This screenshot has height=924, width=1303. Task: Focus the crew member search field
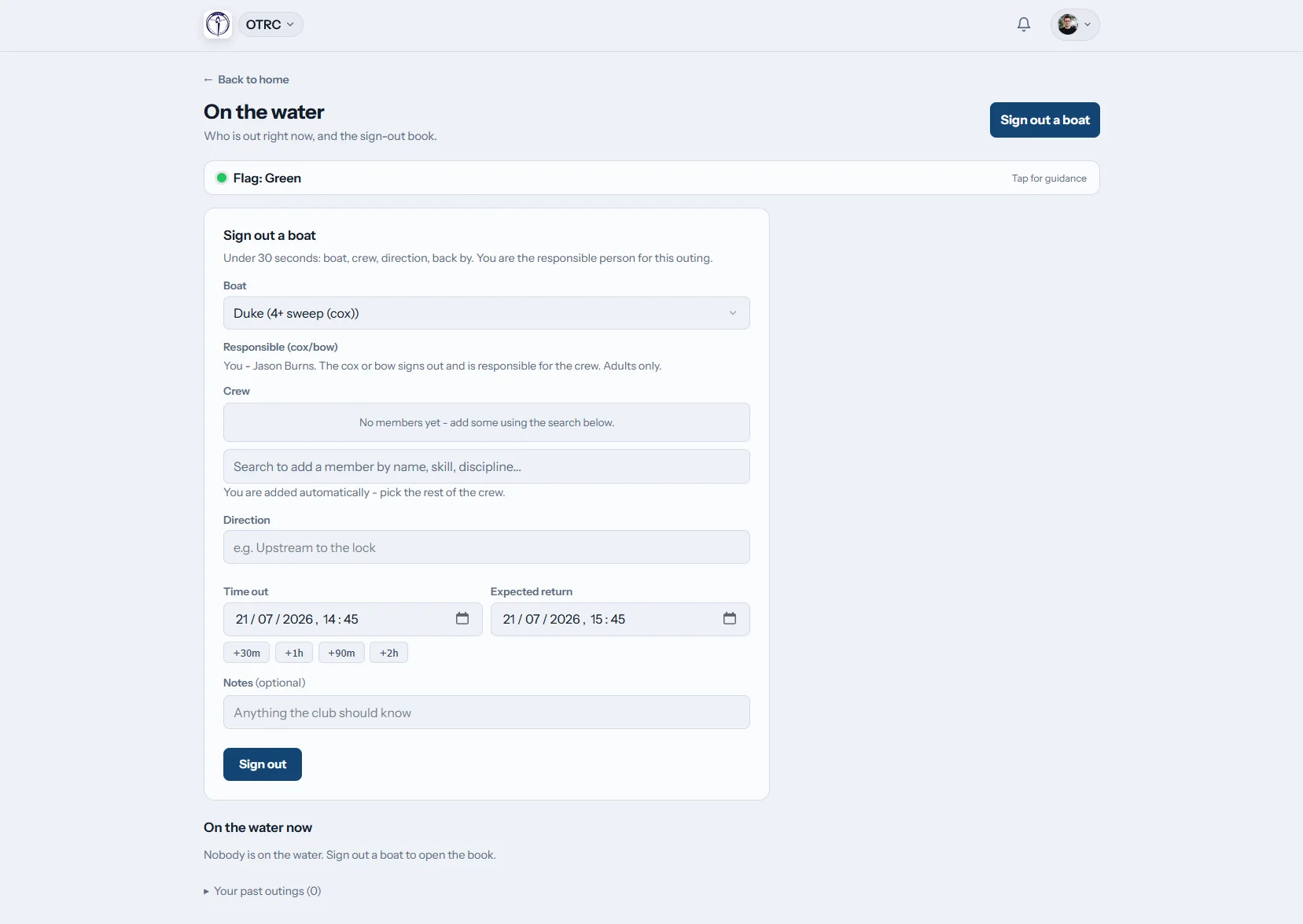point(487,466)
